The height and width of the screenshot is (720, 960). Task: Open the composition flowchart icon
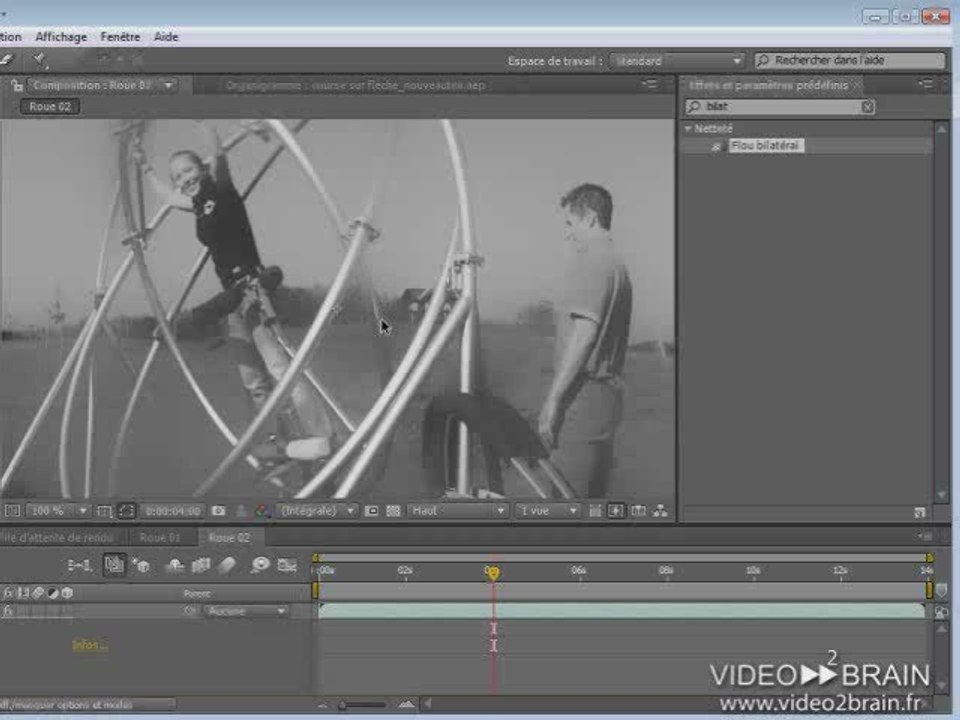[660, 511]
